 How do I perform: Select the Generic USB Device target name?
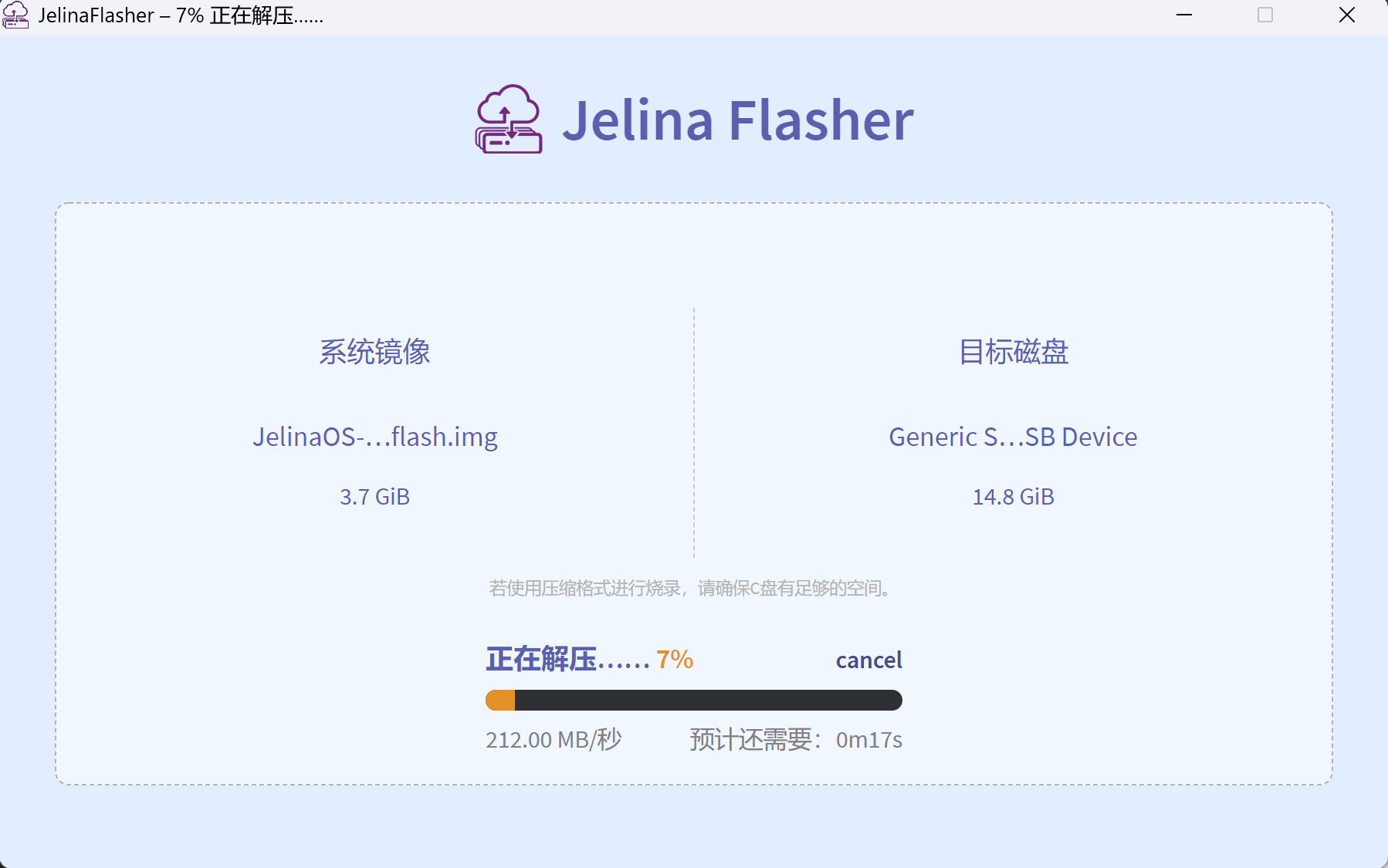click(1013, 437)
